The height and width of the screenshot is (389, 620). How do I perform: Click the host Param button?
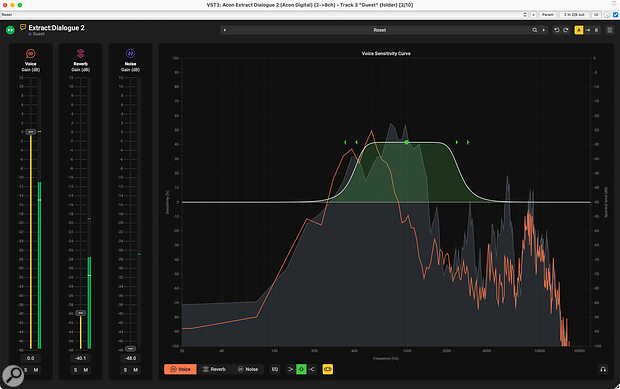point(548,15)
